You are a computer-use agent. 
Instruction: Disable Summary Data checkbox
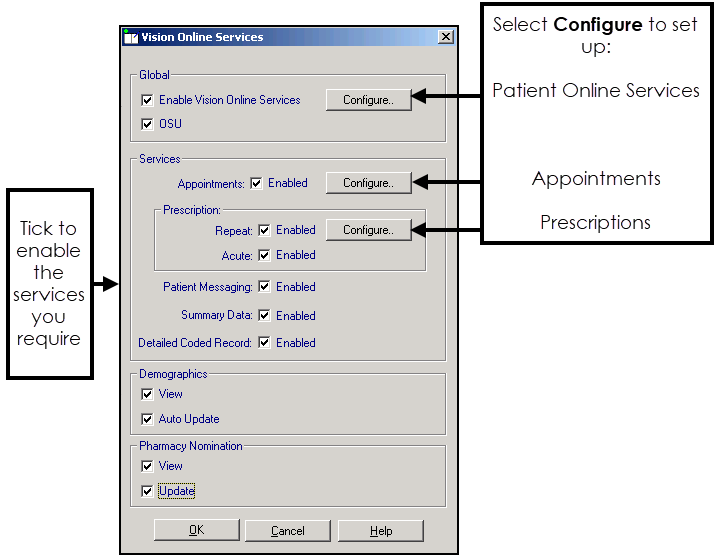point(265,316)
